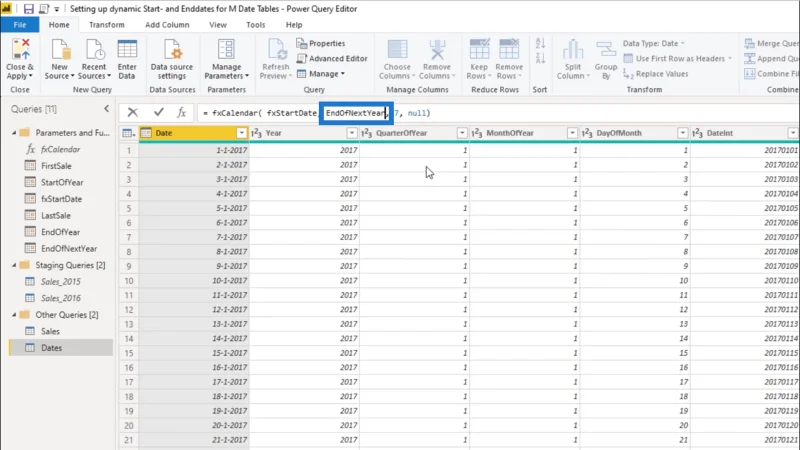Image resolution: width=800 pixels, height=450 pixels.
Task: Confirm the formula with the checkmark icon
Action: 159,112
